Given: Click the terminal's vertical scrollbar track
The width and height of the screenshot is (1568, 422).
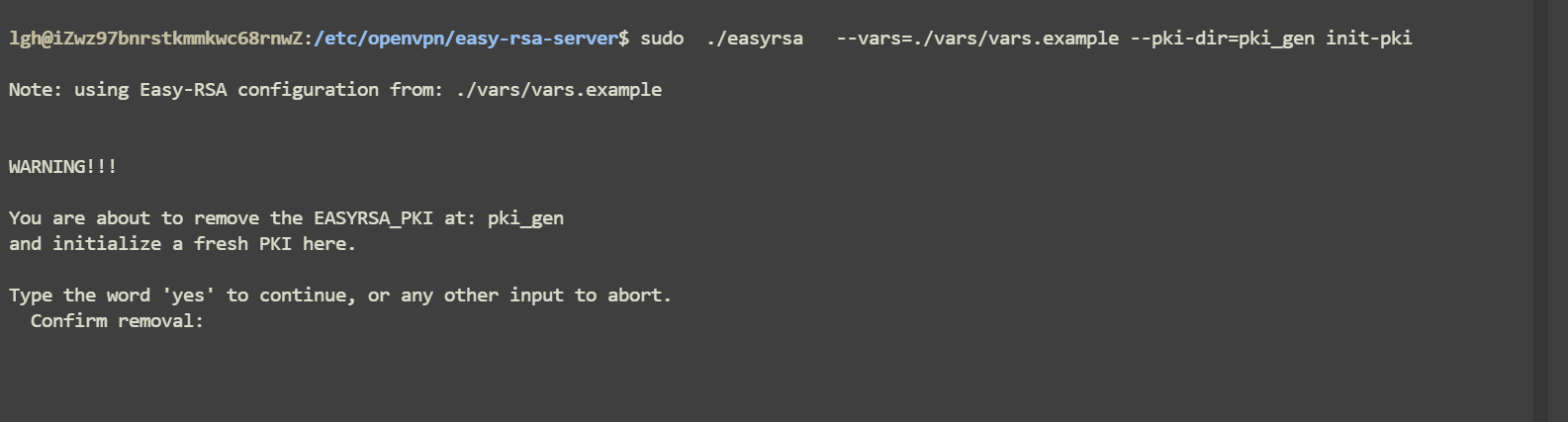Looking at the screenshot, I should point(1540,211).
